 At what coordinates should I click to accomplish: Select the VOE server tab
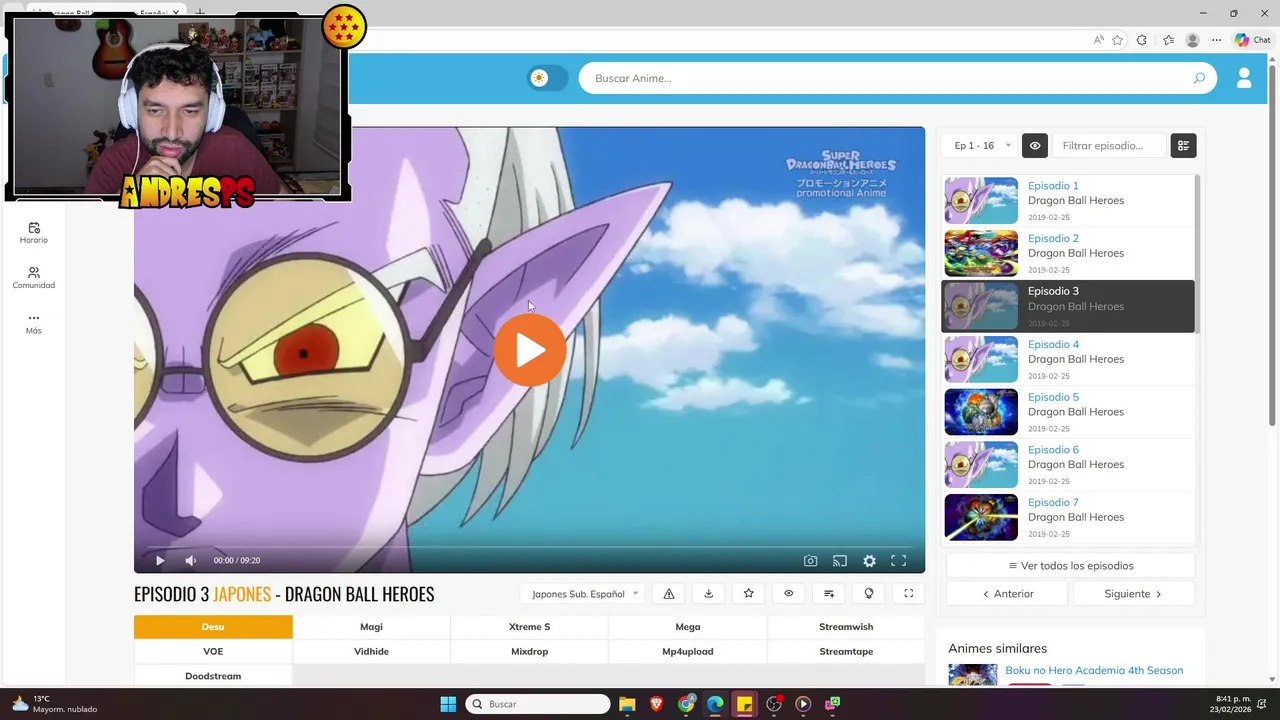(x=213, y=652)
